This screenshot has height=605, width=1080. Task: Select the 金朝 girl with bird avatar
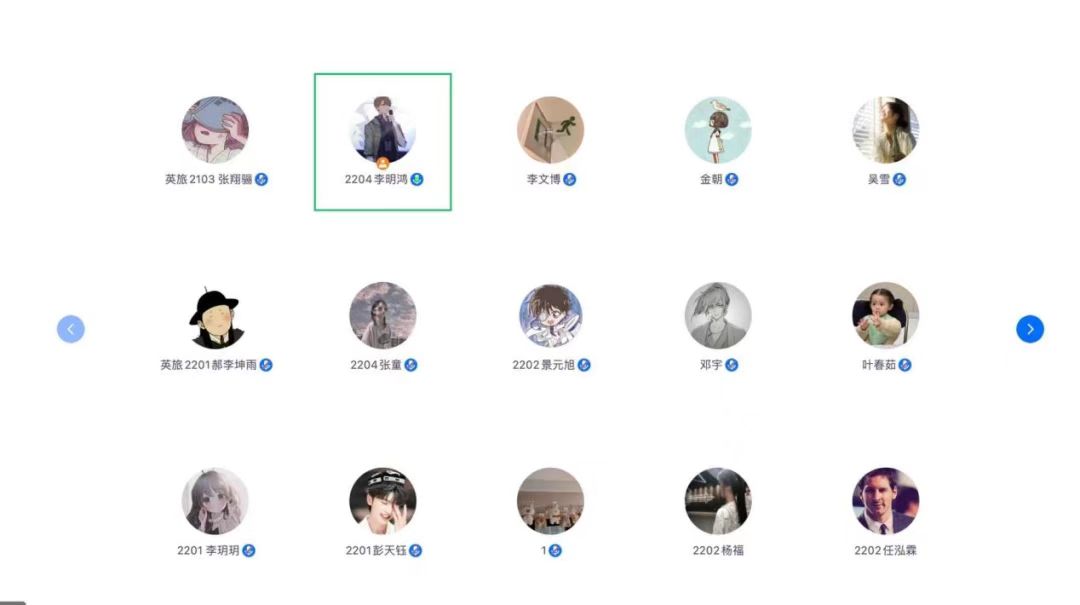[718, 130]
